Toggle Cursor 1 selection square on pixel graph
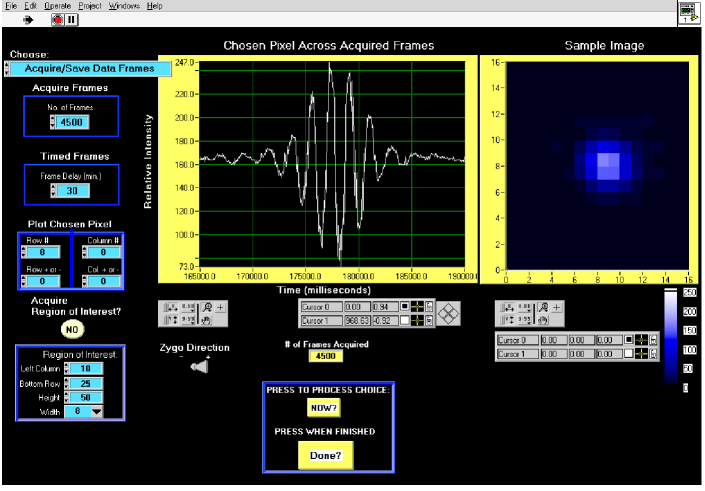Screen dimensions: 705x491 pos(405,320)
